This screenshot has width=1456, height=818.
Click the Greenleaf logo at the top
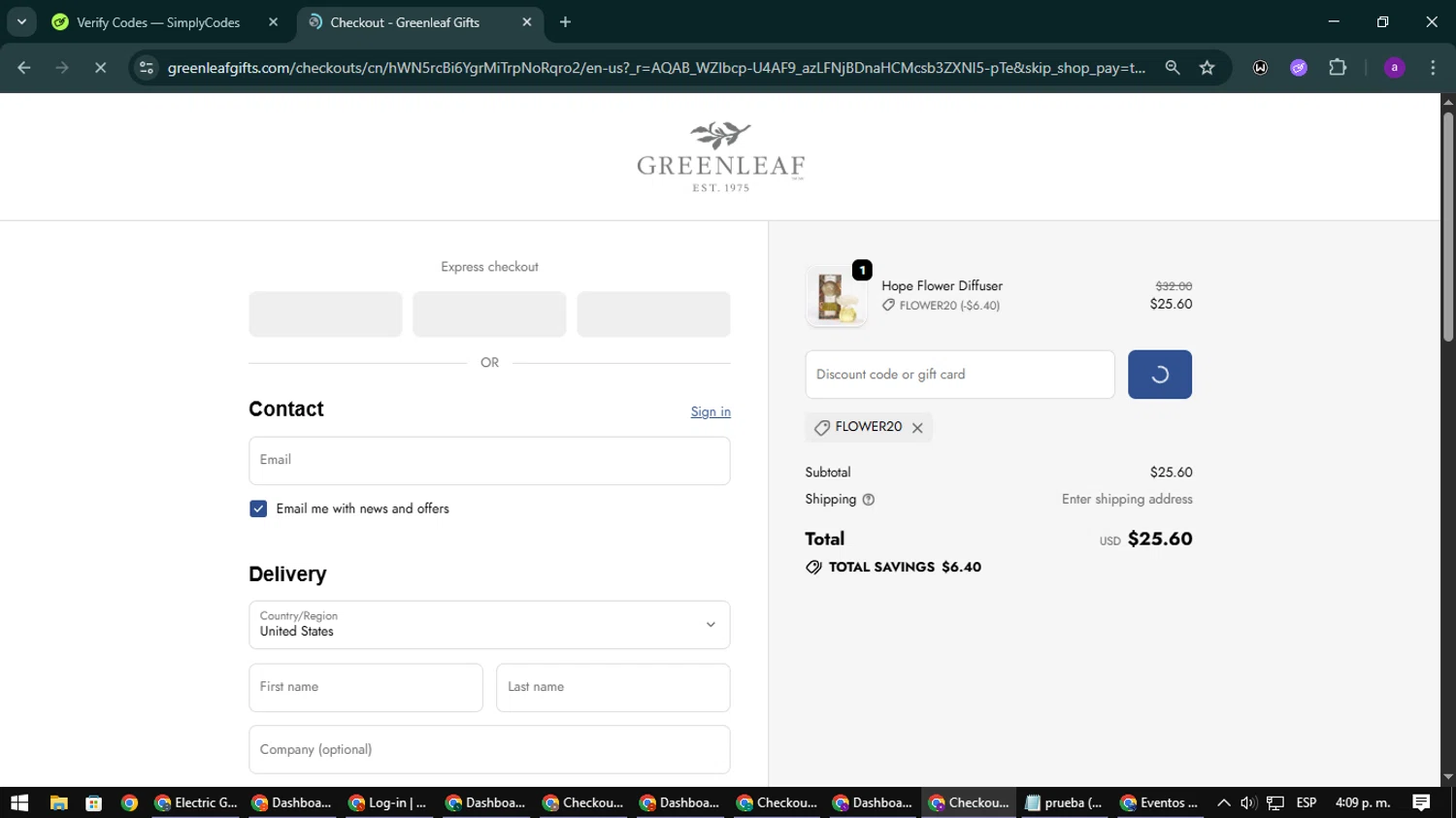tap(720, 157)
